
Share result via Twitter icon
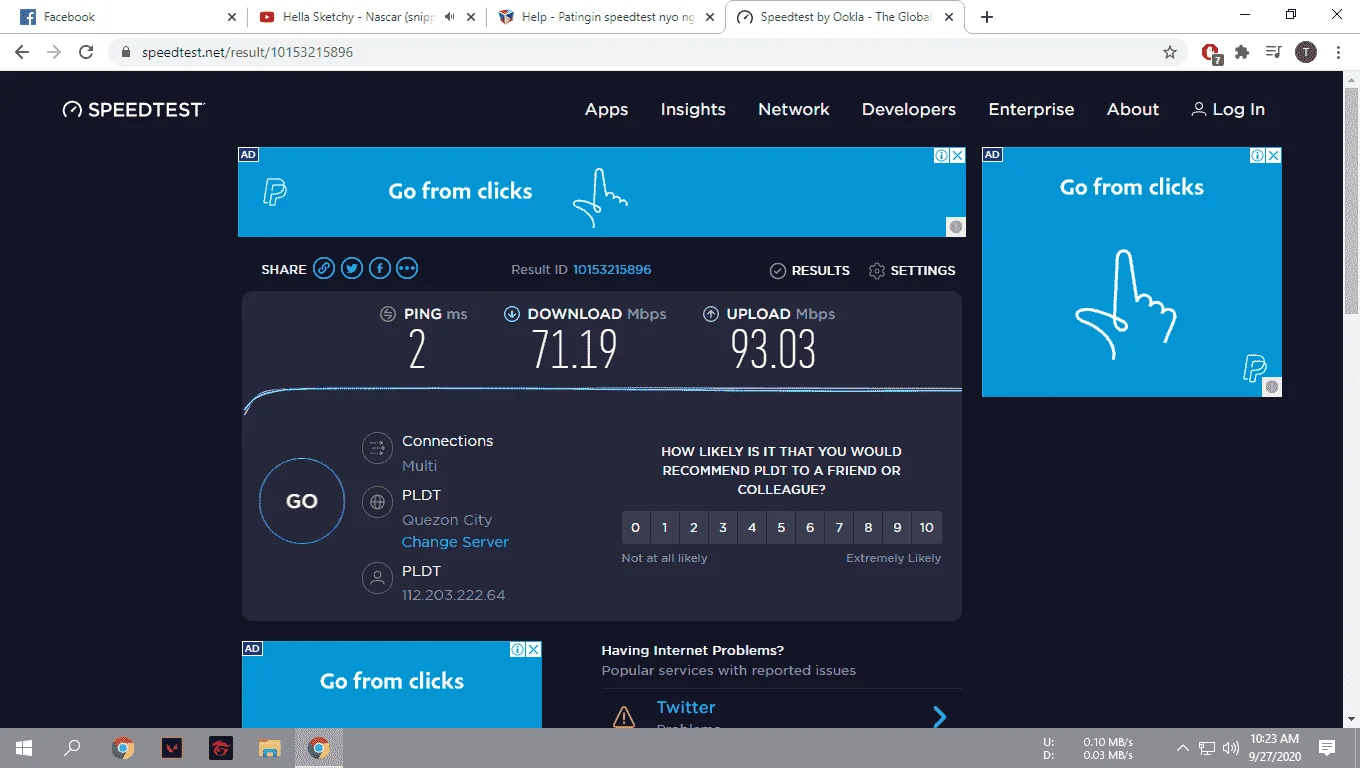pos(351,268)
